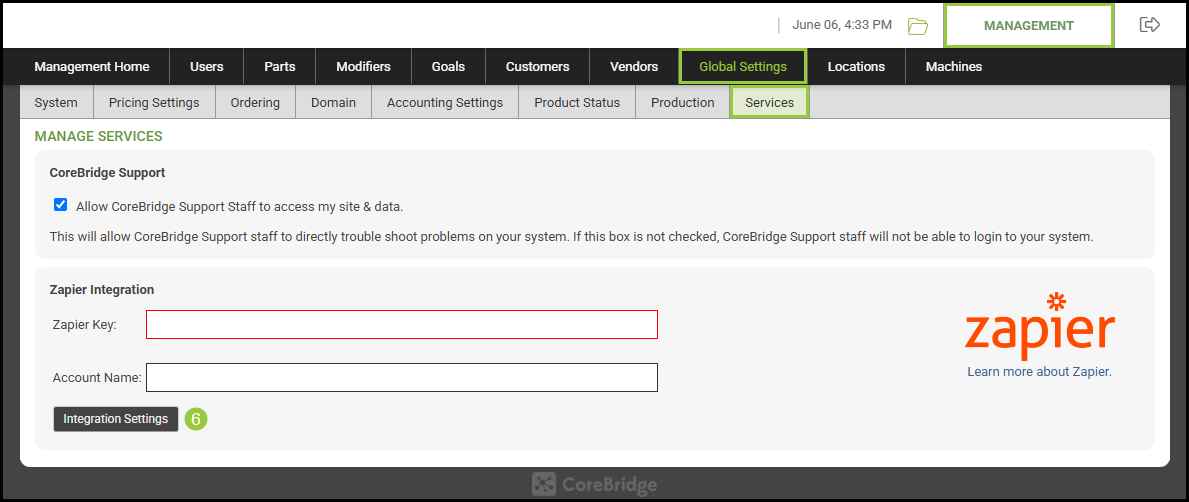Screen dimensions: 1189x502
Task: Open the Modifiers menu item
Action: [x=363, y=67]
